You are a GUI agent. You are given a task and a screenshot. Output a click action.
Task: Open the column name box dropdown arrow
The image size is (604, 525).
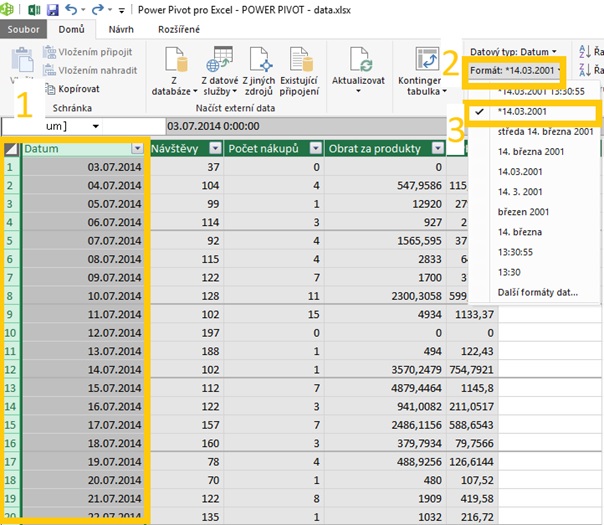(96, 126)
